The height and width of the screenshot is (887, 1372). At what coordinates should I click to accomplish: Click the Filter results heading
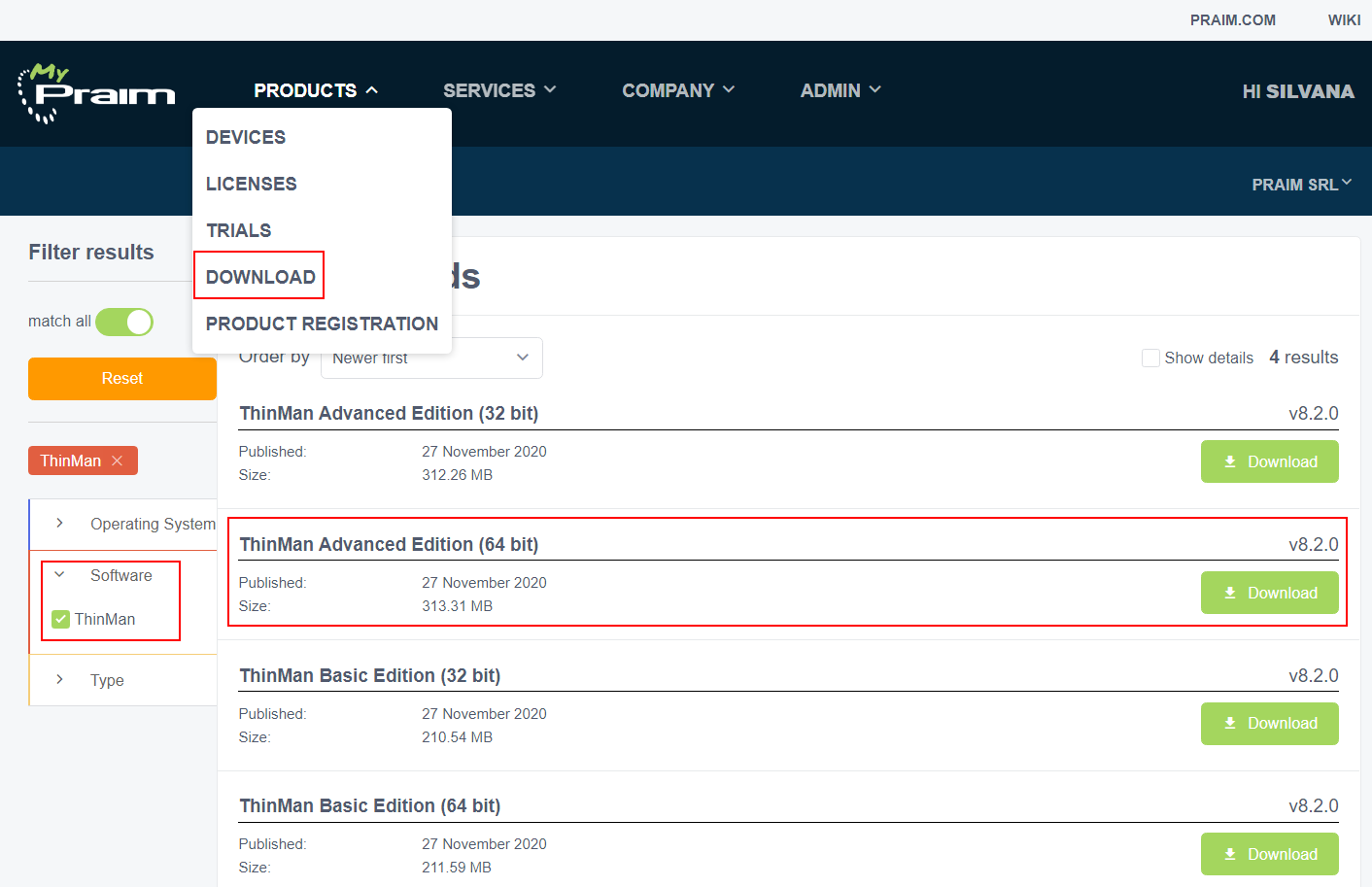(x=91, y=252)
